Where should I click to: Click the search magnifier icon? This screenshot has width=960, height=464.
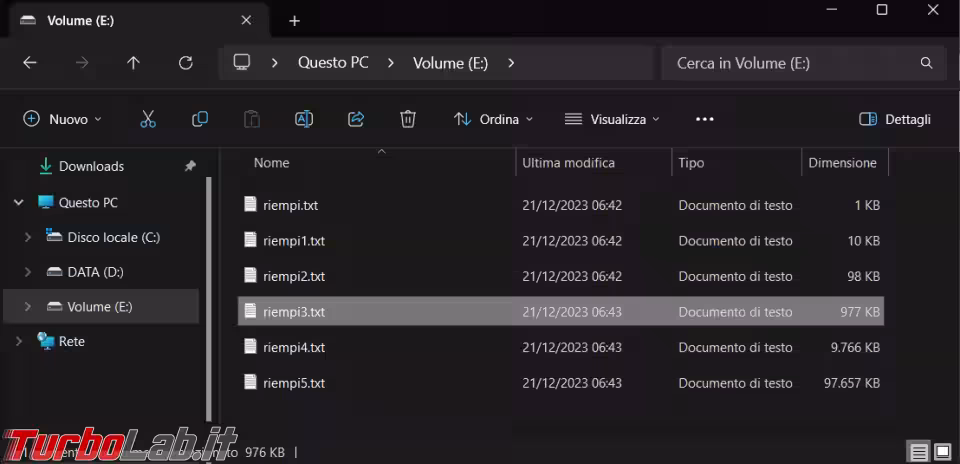coord(926,63)
